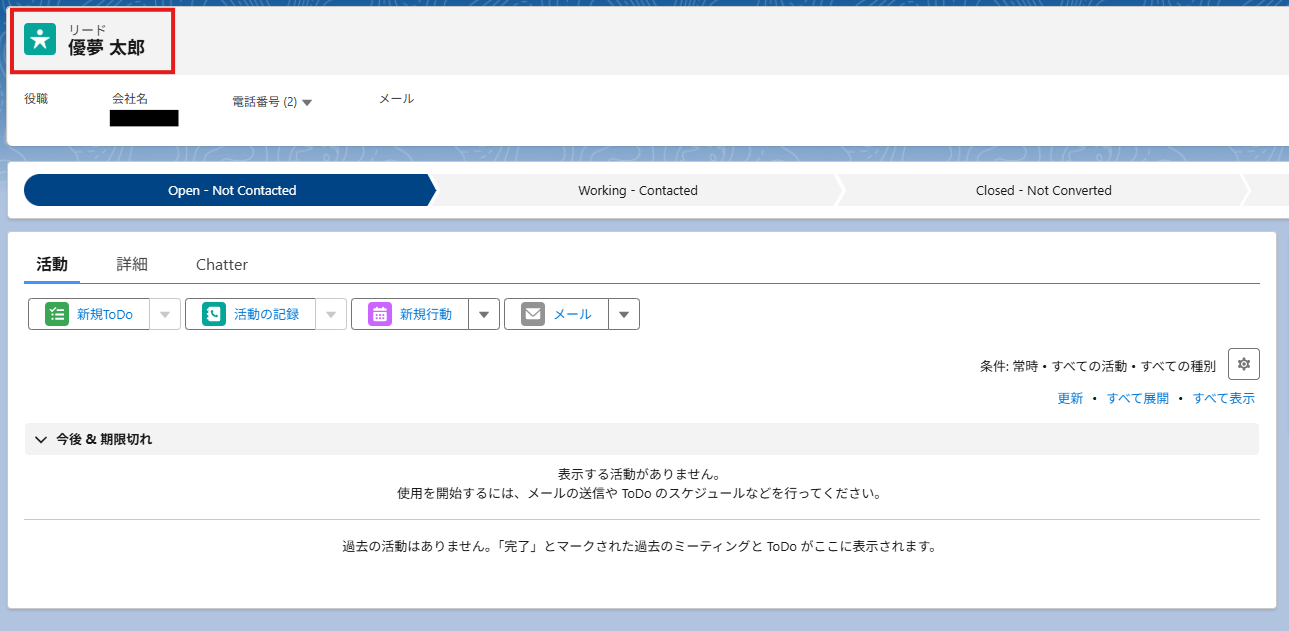Click the メール envelope icon
This screenshot has width=1289, height=631.
coord(533,313)
